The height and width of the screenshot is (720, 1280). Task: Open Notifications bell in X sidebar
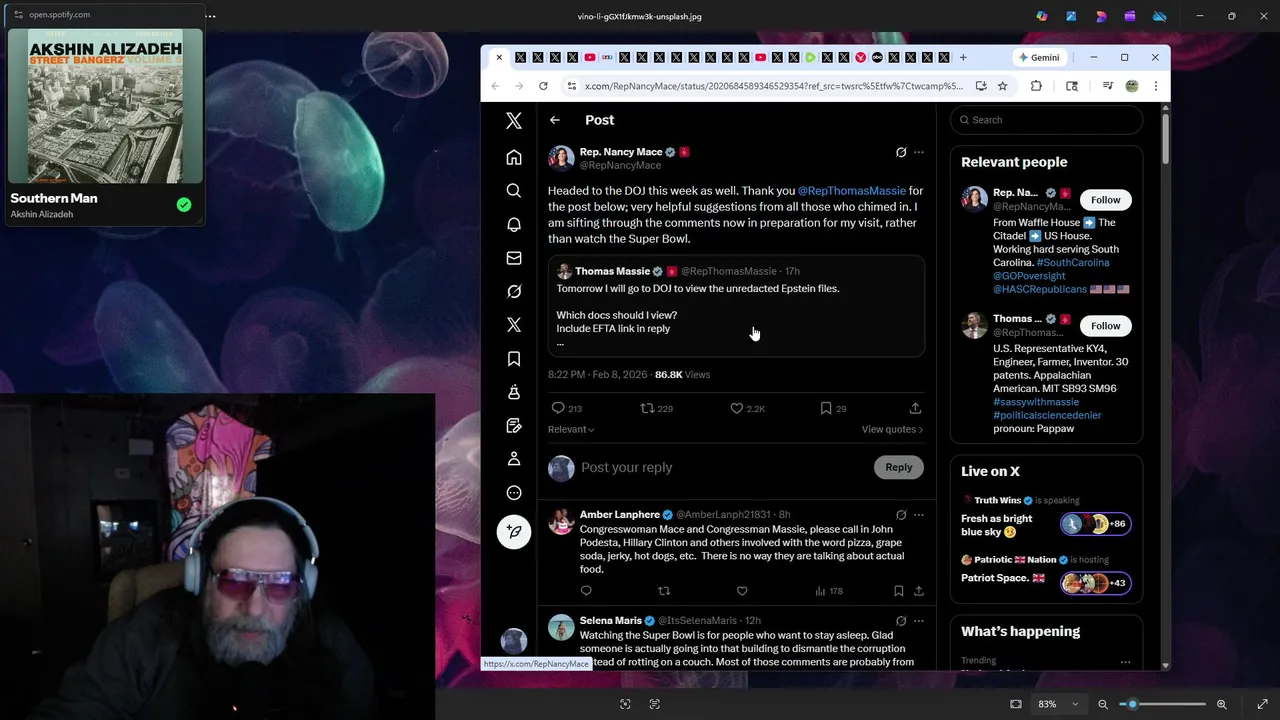514,225
